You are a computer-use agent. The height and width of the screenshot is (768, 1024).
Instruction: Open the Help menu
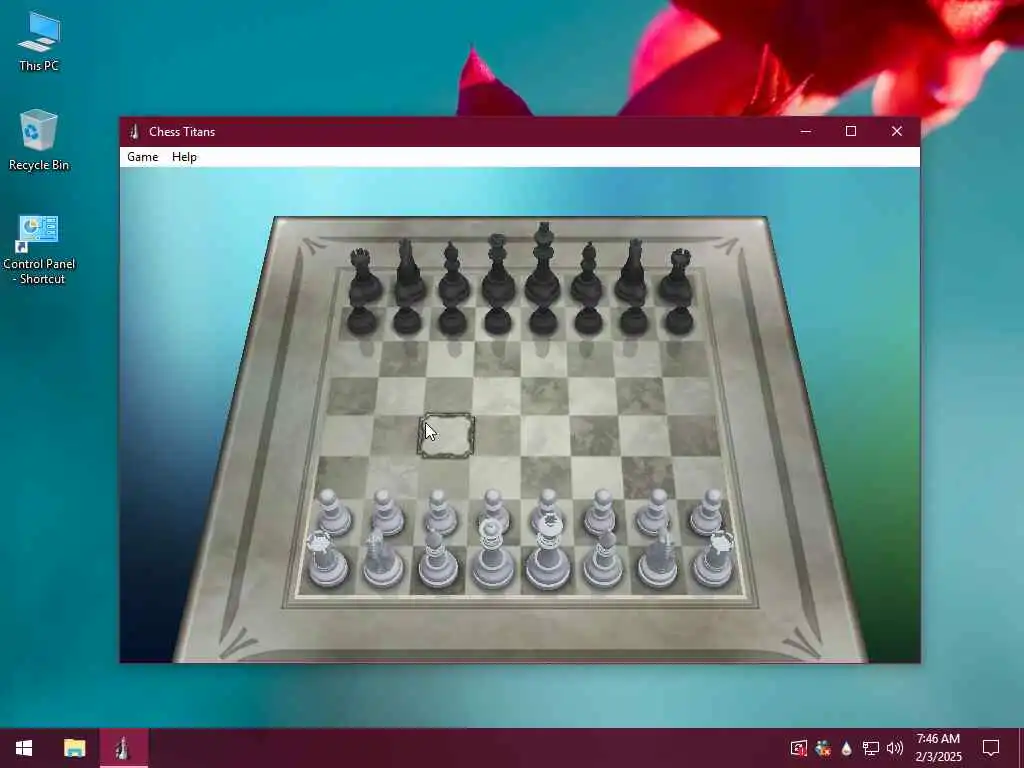[x=184, y=157]
